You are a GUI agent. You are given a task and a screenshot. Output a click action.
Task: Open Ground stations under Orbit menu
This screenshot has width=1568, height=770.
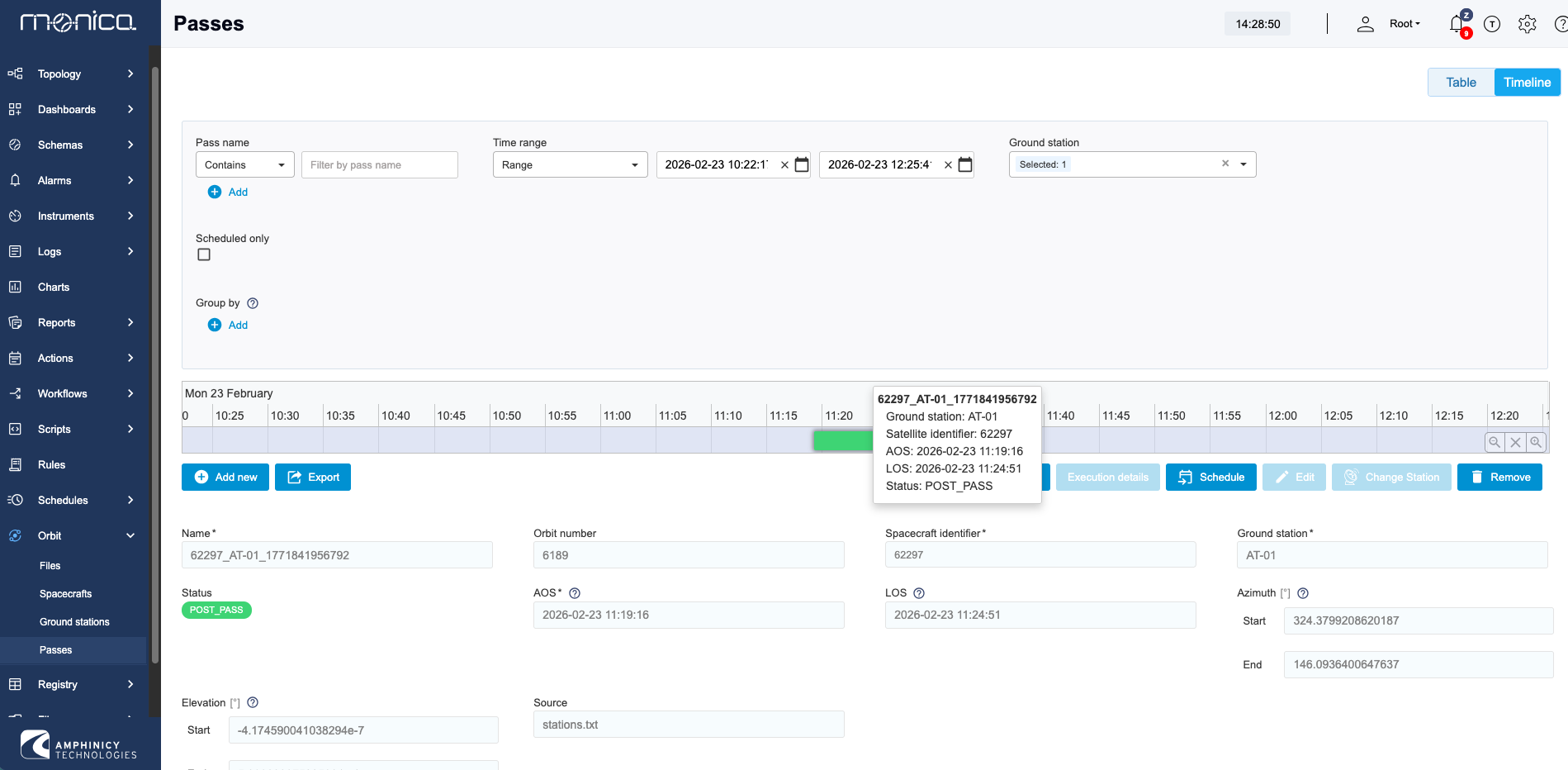(74, 622)
